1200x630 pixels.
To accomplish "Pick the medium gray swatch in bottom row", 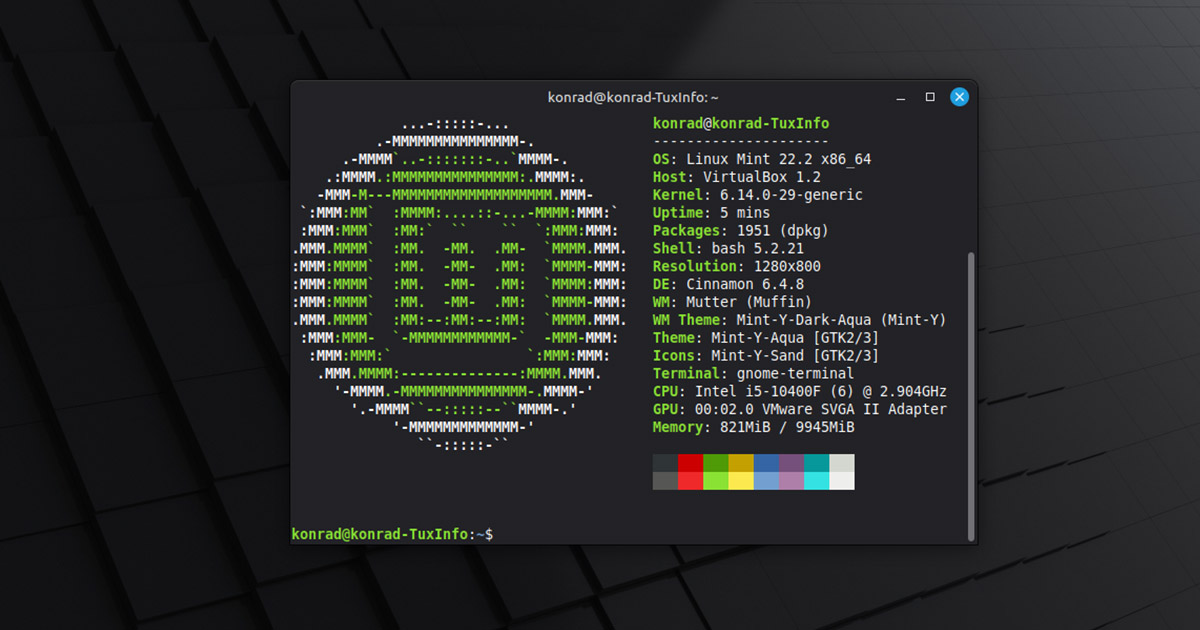I will (665, 481).
